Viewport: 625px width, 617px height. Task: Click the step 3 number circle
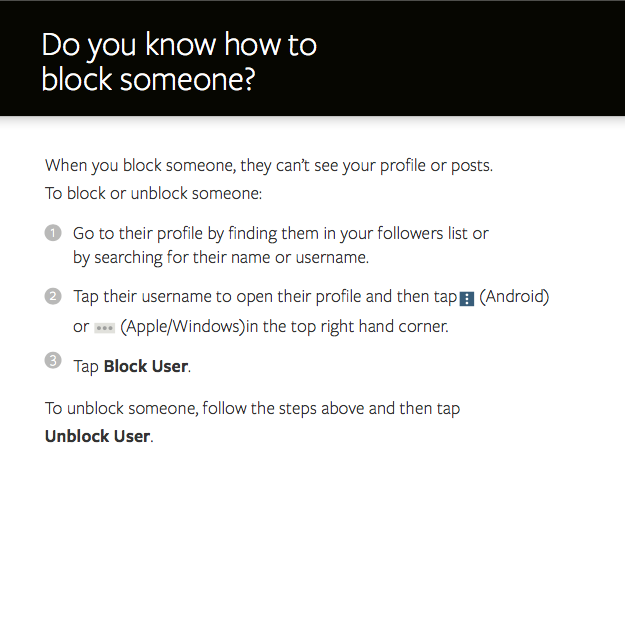(x=53, y=361)
